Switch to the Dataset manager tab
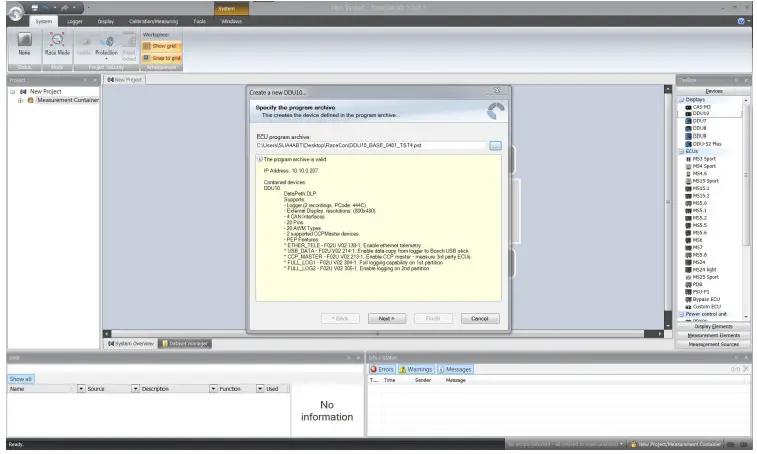Image resolution: width=757 pixels, height=454 pixels. pyautogui.click(x=185, y=344)
